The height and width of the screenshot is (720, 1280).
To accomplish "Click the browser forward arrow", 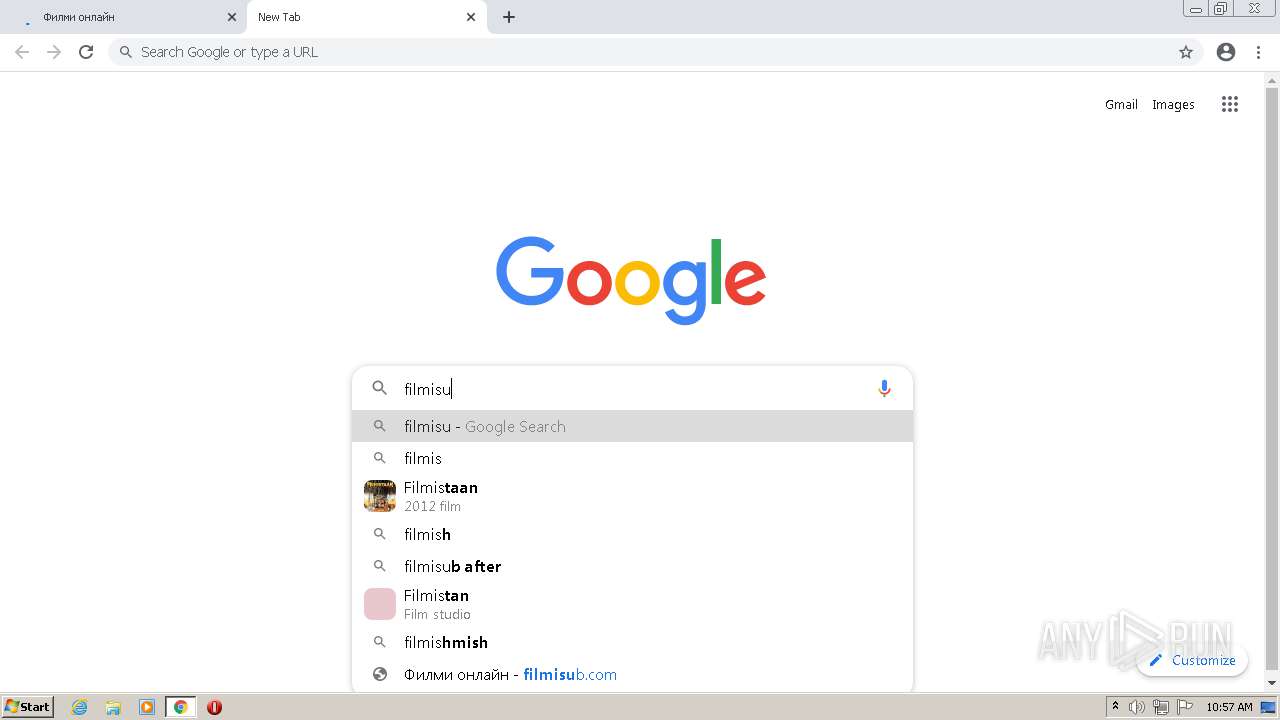I will coord(54,52).
